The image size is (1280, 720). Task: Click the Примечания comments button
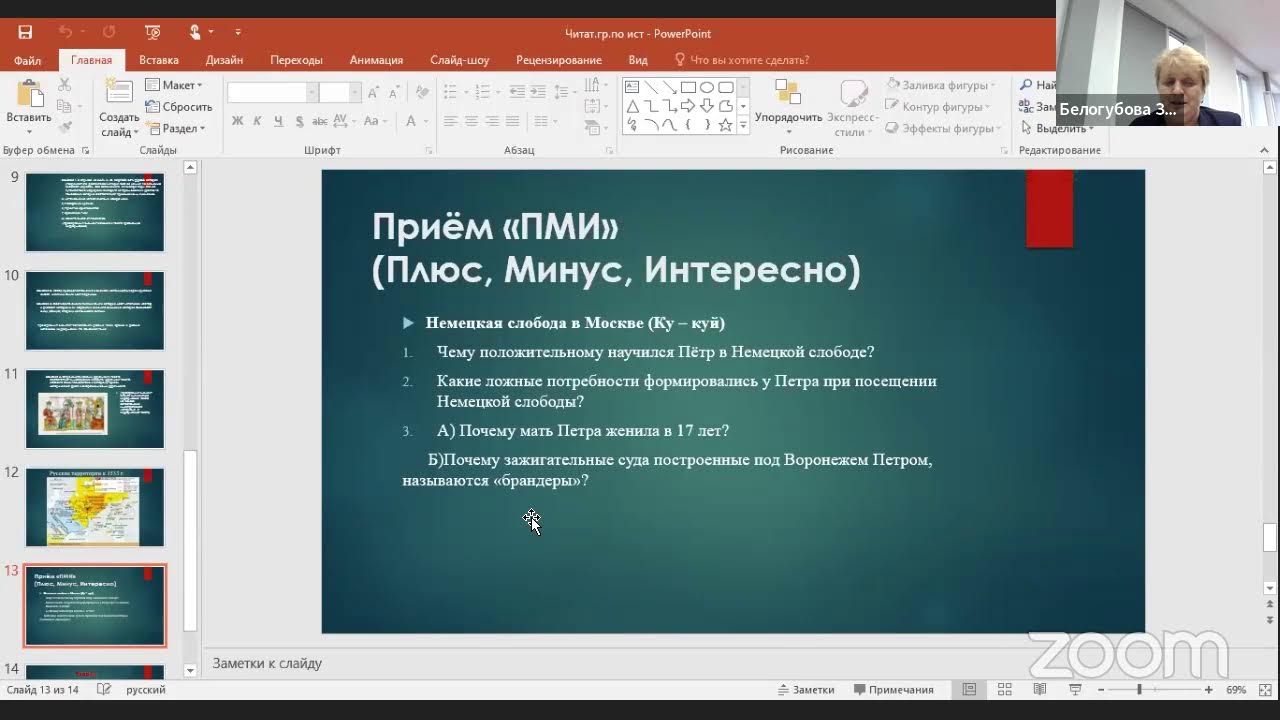click(x=893, y=690)
